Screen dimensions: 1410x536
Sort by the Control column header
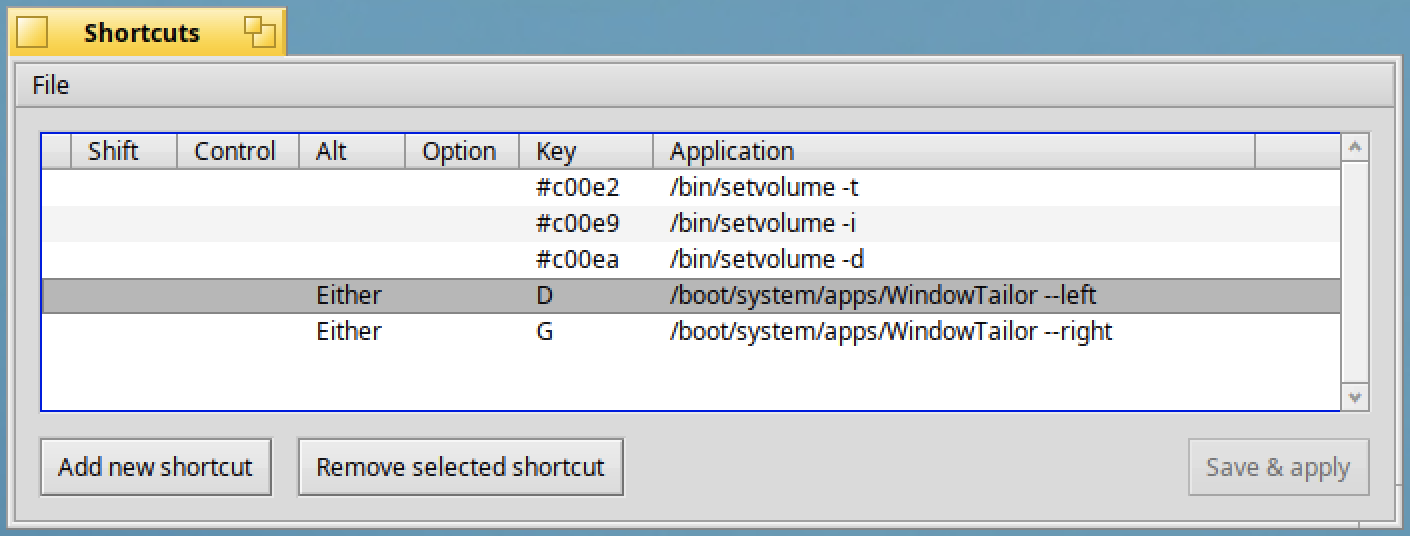coord(238,152)
